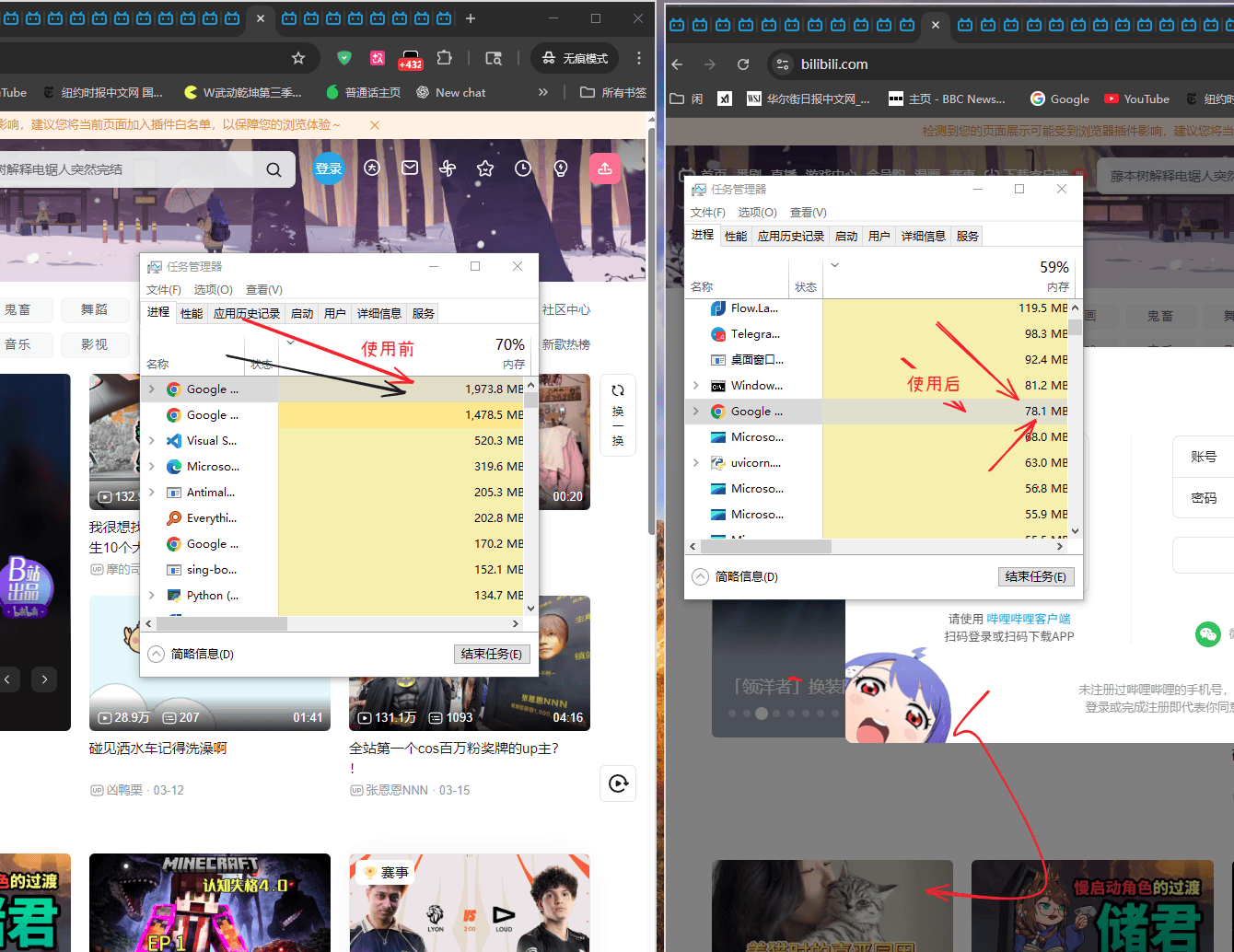Open bilibili watch history clock icon
The width and height of the screenshot is (1234, 952).
tap(523, 168)
